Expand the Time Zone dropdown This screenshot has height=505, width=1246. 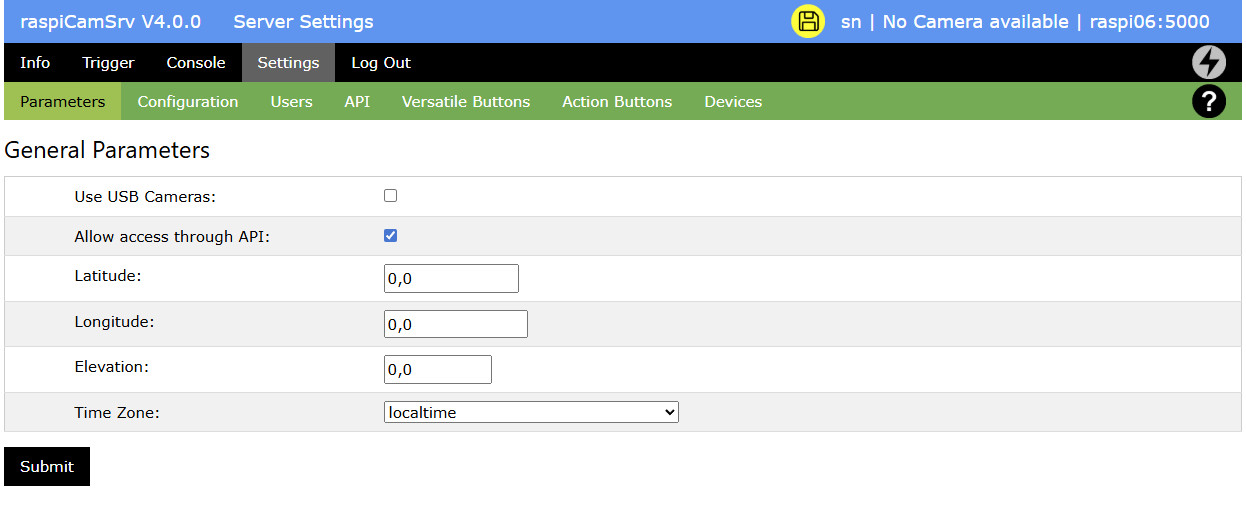pos(531,412)
